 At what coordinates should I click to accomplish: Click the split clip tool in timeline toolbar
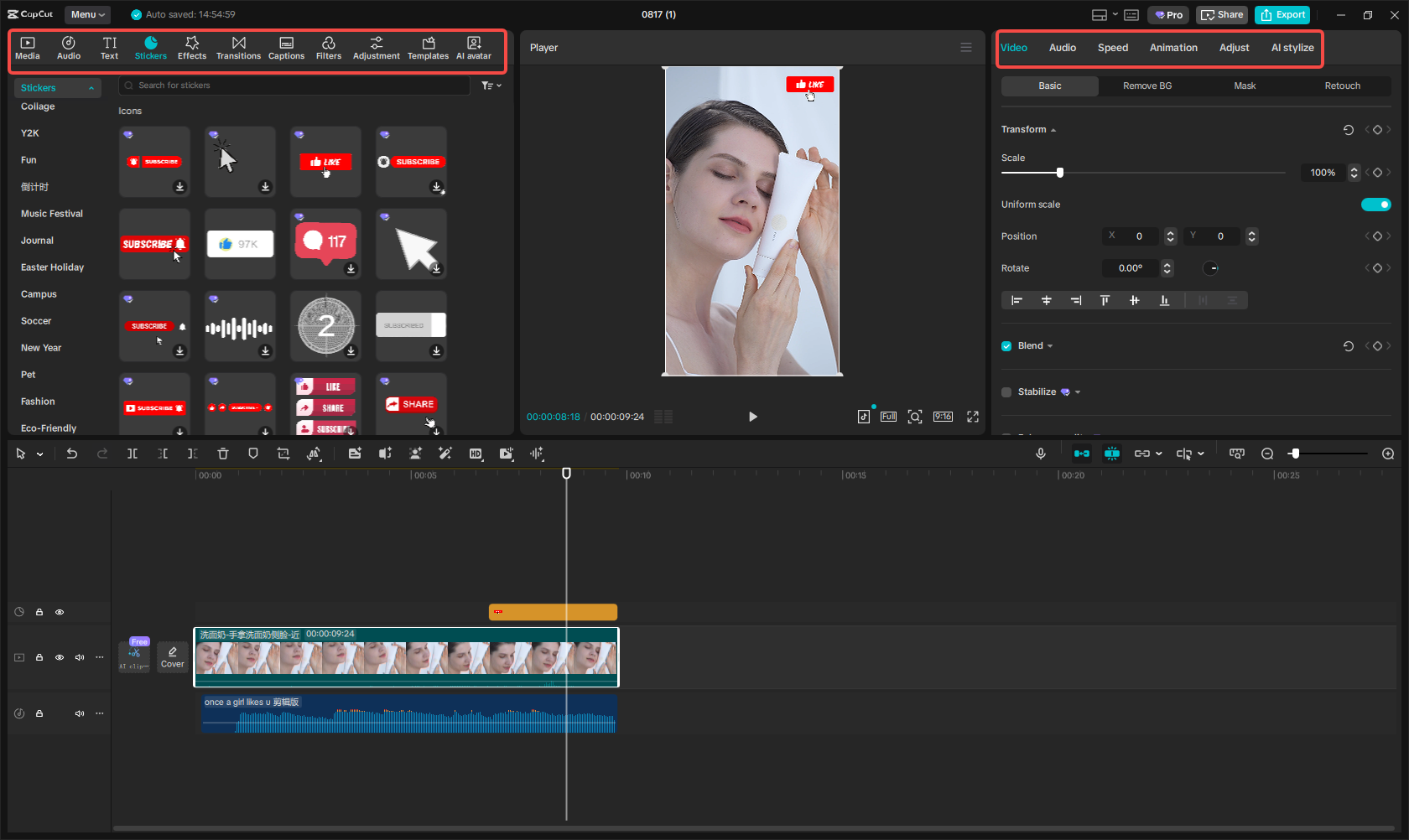[x=133, y=454]
